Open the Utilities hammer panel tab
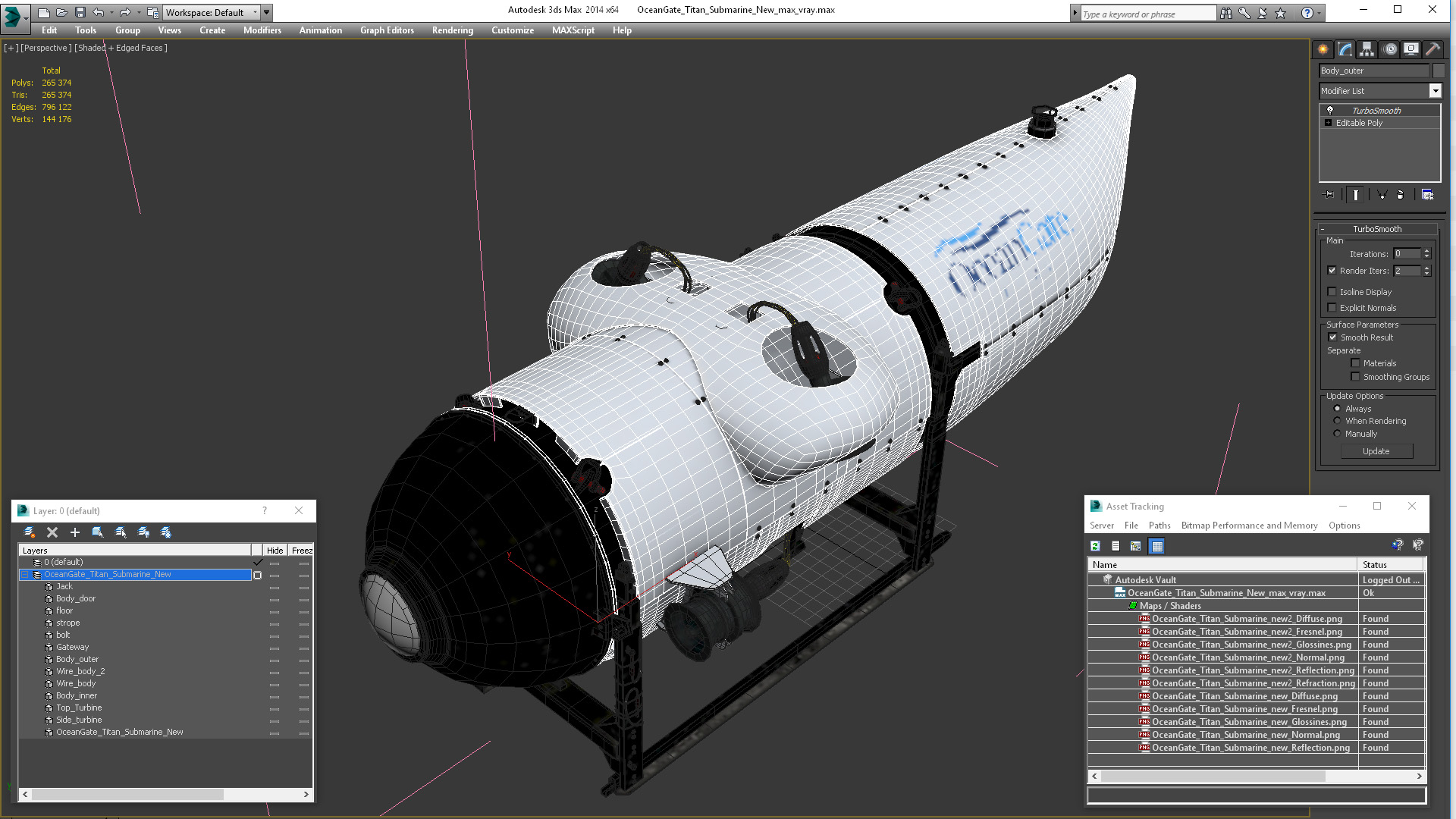 (x=1432, y=49)
